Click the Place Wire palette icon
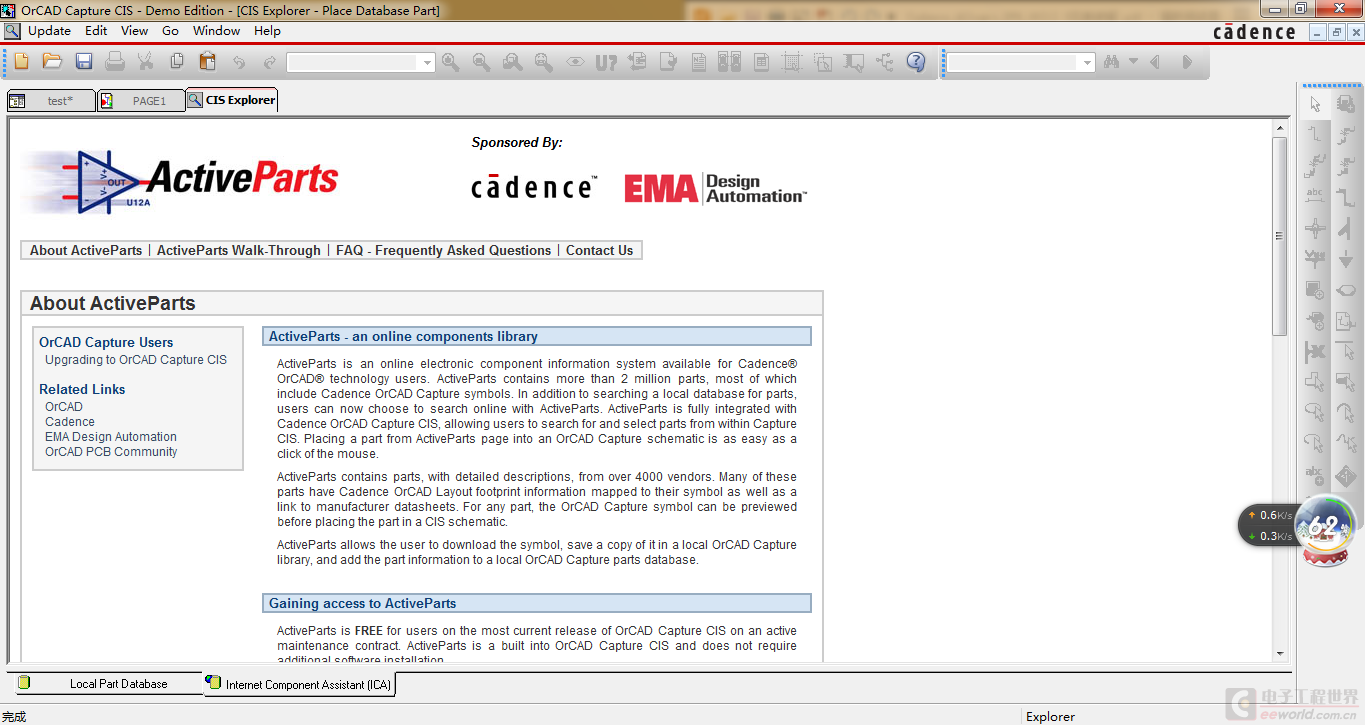This screenshot has width=1365, height=727. [x=1315, y=135]
